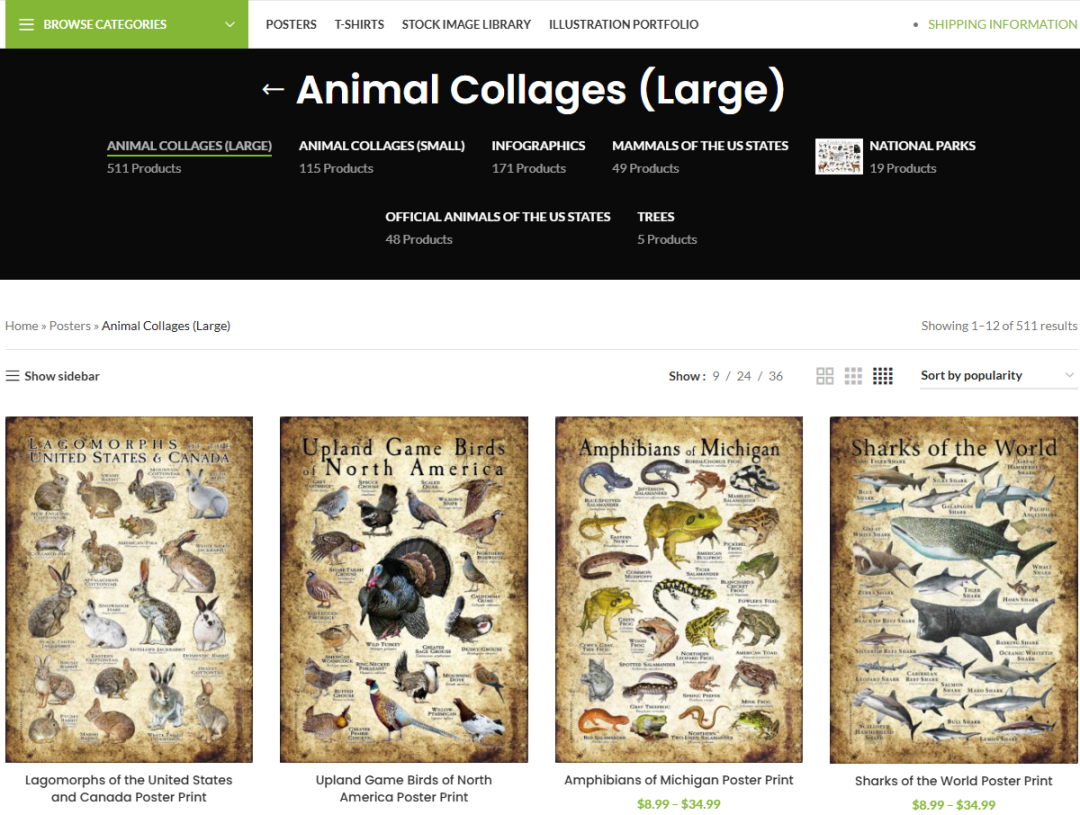
Task: Go to Stock Image Library
Action: (x=466, y=24)
